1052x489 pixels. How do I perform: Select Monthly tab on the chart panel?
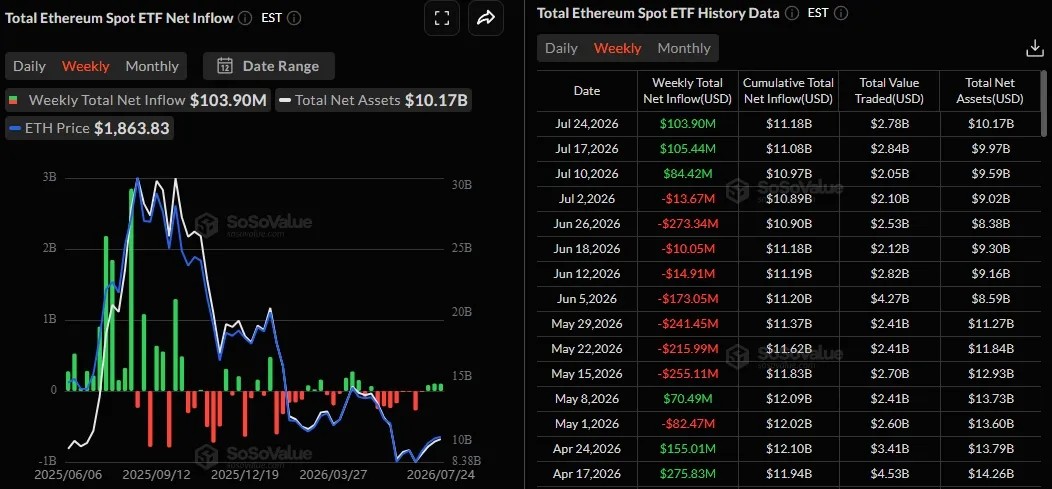tap(152, 66)
